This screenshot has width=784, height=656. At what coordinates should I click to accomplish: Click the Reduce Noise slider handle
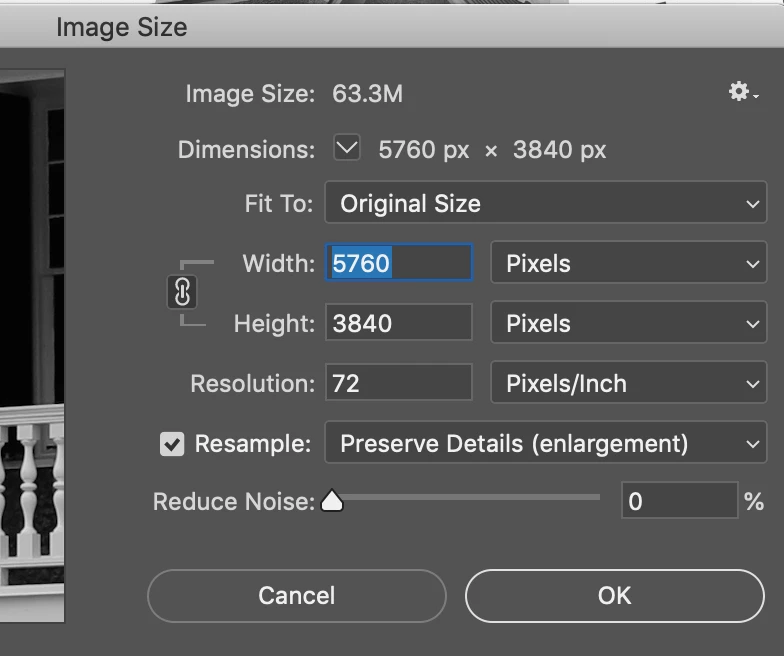pos(332,501)
